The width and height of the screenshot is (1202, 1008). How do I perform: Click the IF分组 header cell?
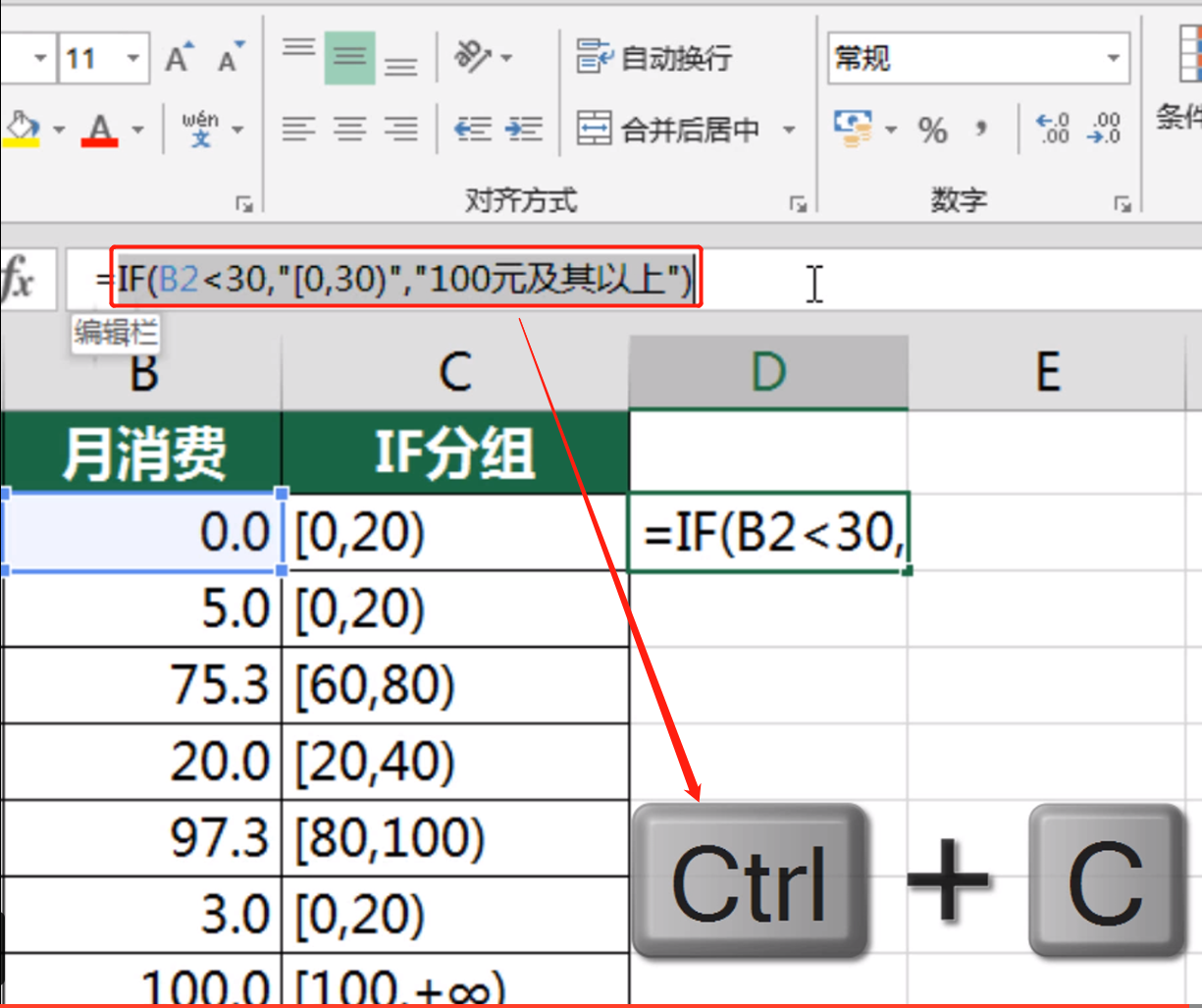[x=455, y=452]
